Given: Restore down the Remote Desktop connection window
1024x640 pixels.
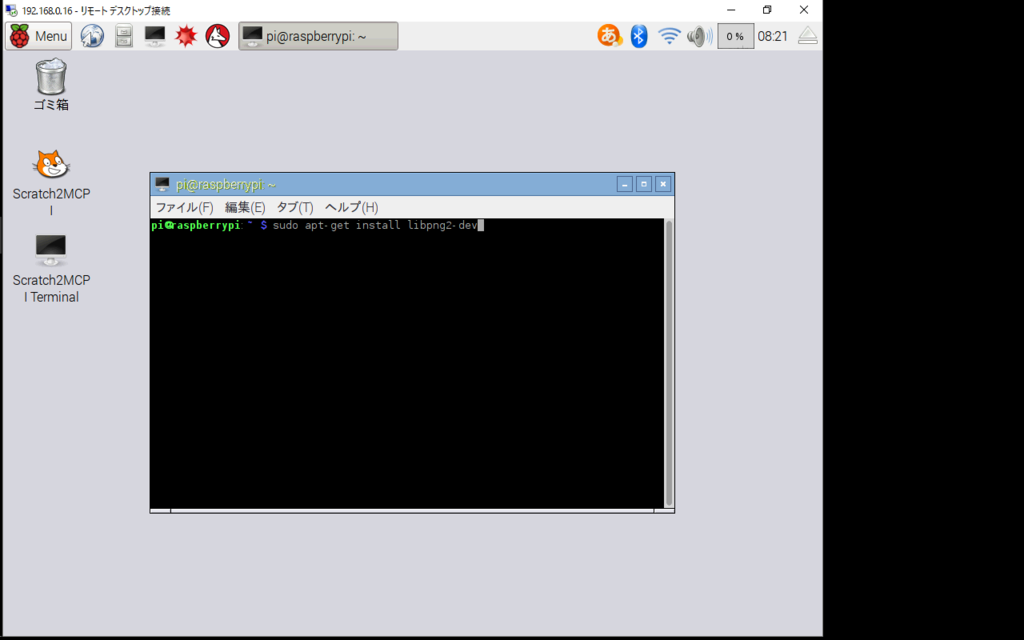Looking at the screenshot, I should (767, 10).
